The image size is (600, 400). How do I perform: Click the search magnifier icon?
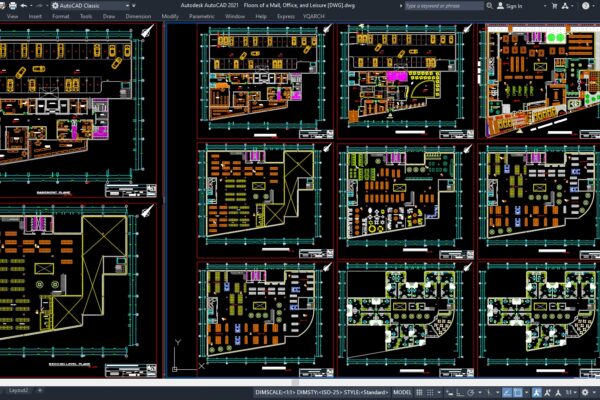[489, 6]
